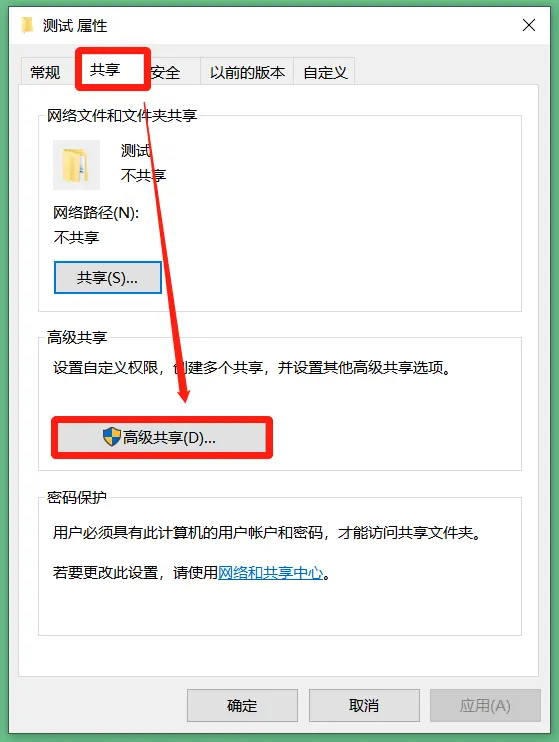Go to the 以前的版本 tab
Screen dimensions: 559x742
pyautogui.click(x=247, y=72)
